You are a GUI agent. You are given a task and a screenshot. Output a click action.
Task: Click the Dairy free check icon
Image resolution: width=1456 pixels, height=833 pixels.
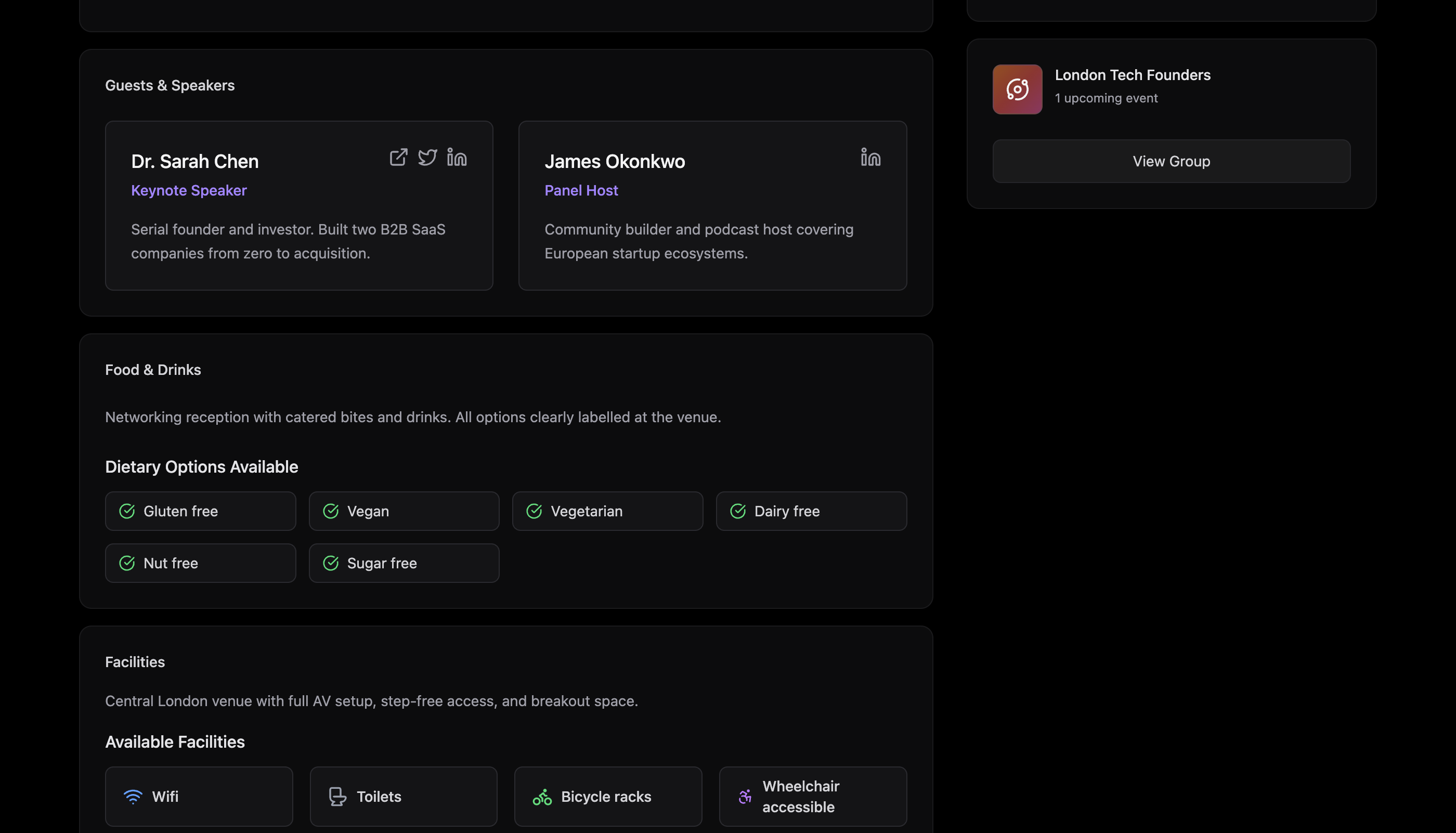pyautogui.click(x=738, y=511)
